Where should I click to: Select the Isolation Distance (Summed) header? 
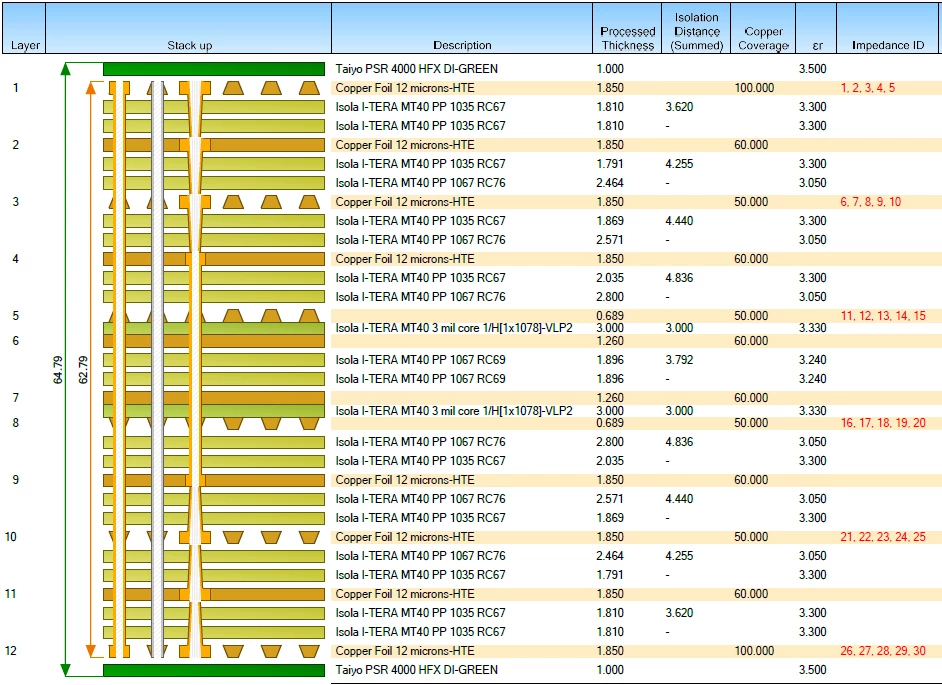click(696, 28)
